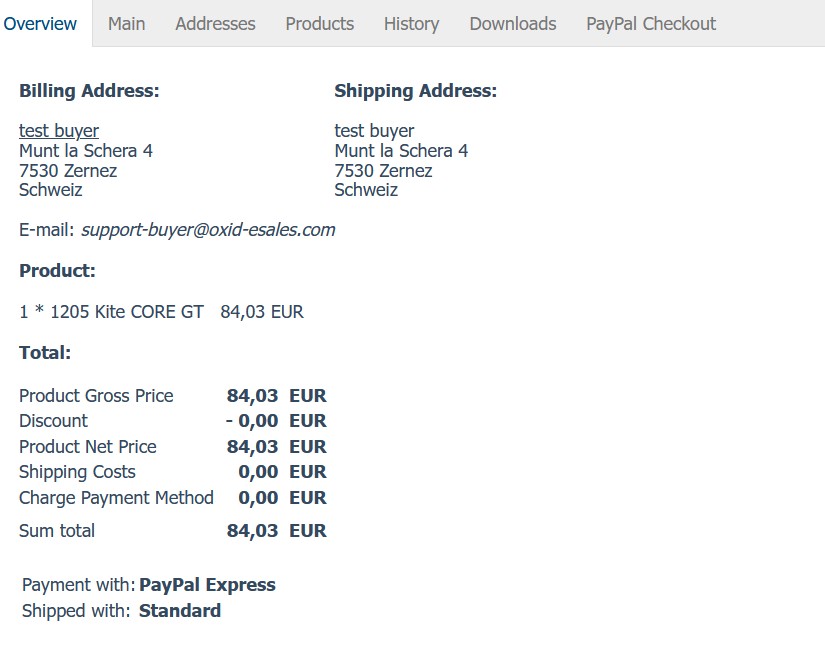Click the Charge Payment Method label

tap(116, 498)
